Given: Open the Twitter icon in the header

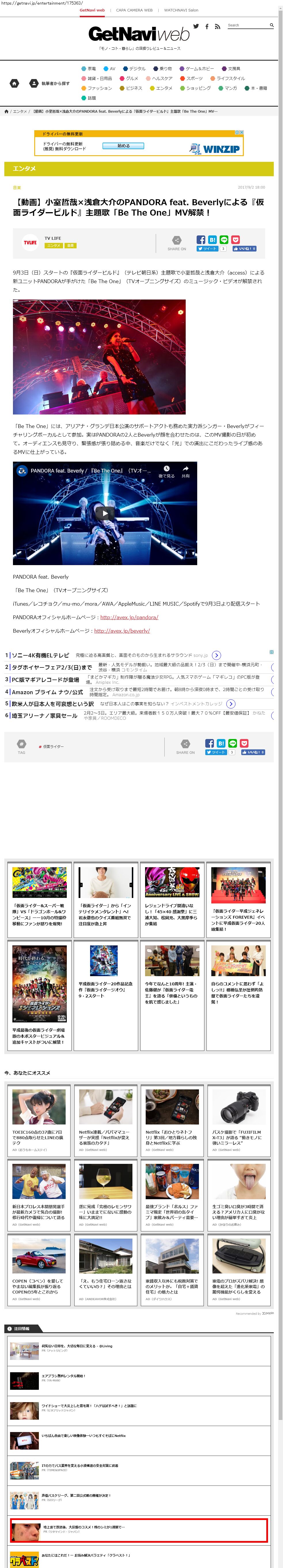Looking at the screenshot, I should pos(196,26).
